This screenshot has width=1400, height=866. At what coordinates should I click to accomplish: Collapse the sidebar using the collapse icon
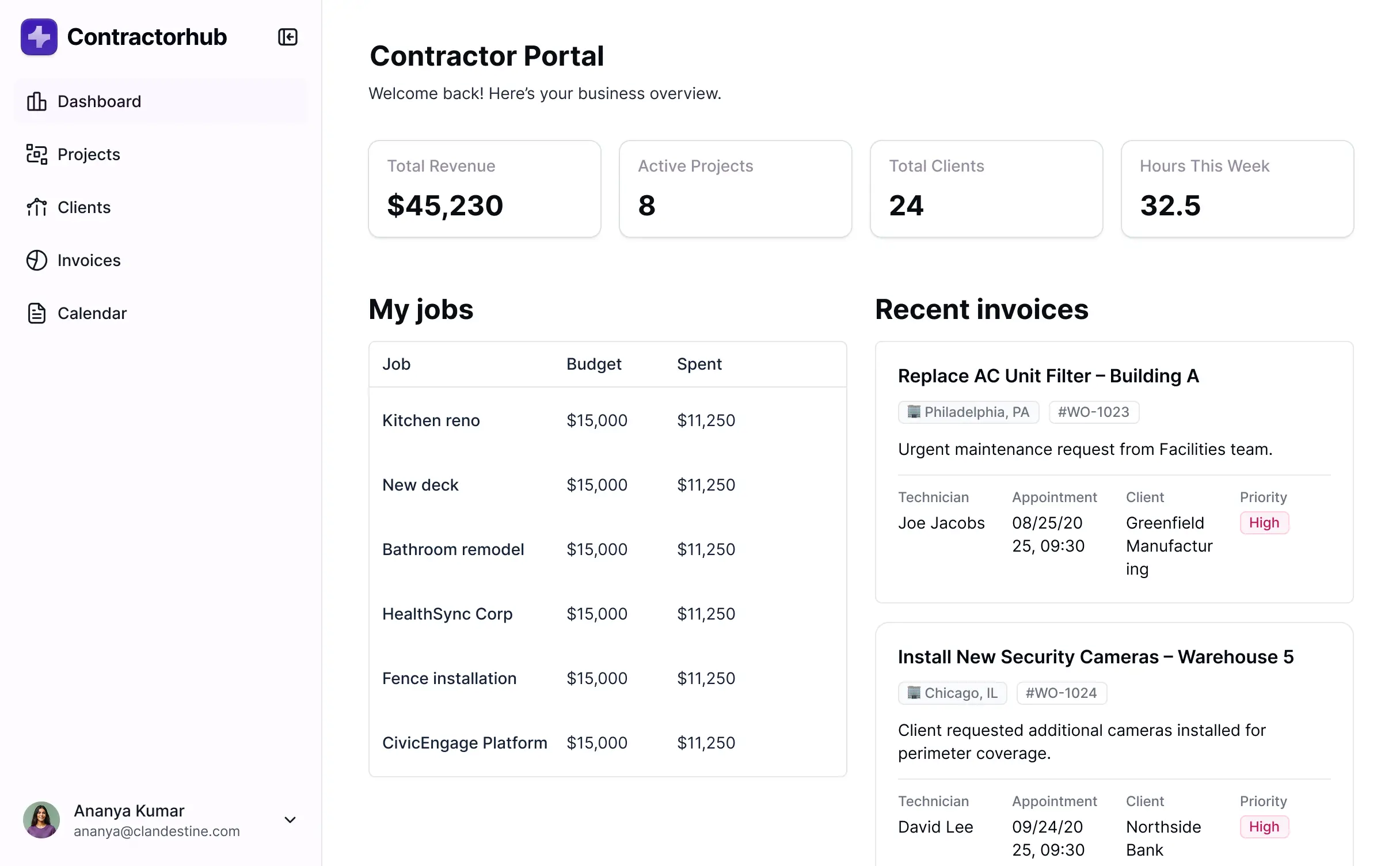(x=288, y=37)
